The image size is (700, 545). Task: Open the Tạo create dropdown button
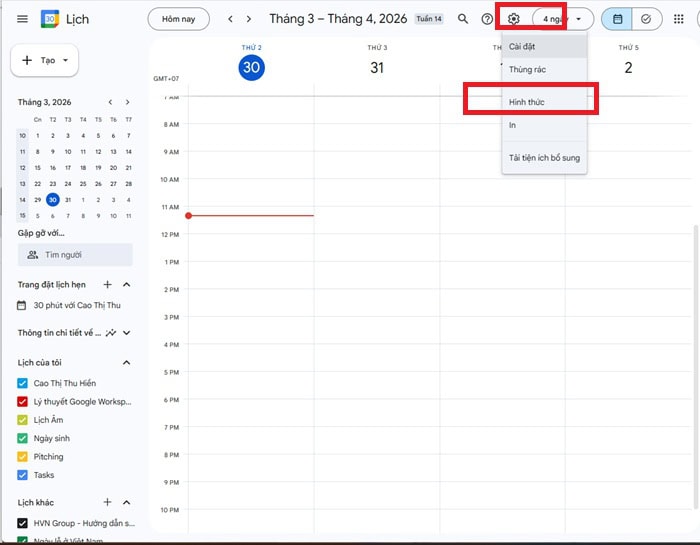click(44, 61)
